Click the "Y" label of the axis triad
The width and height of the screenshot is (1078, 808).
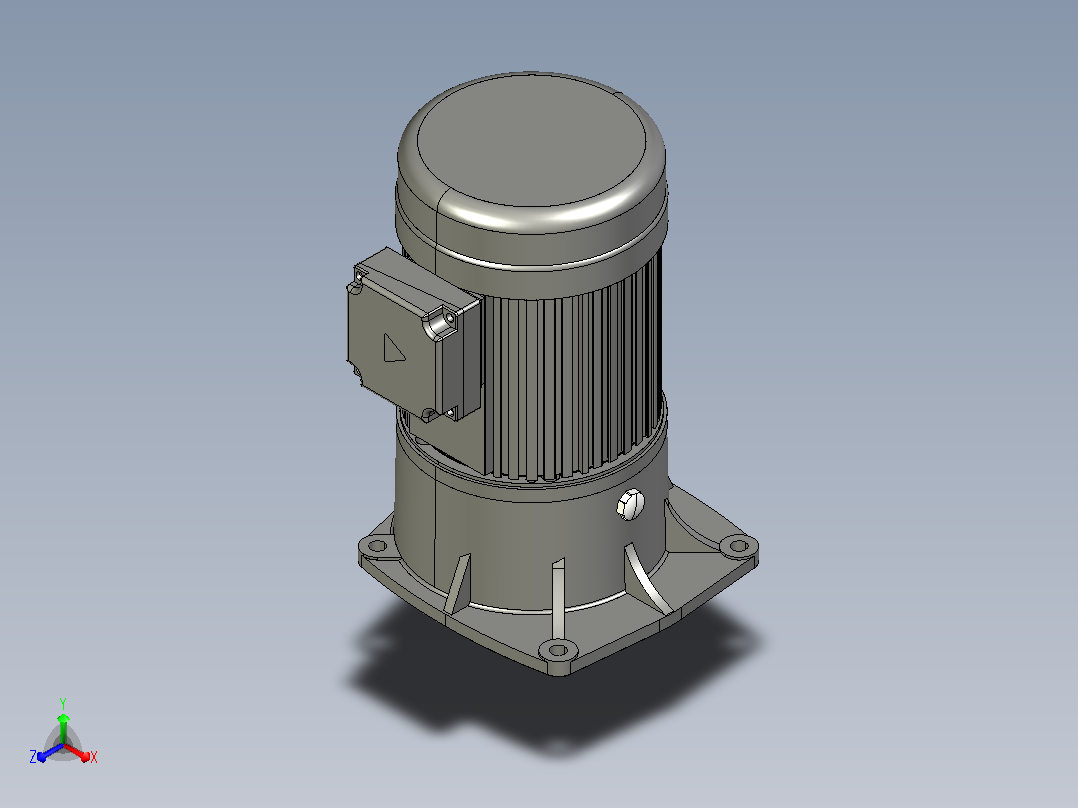[63, 704]
